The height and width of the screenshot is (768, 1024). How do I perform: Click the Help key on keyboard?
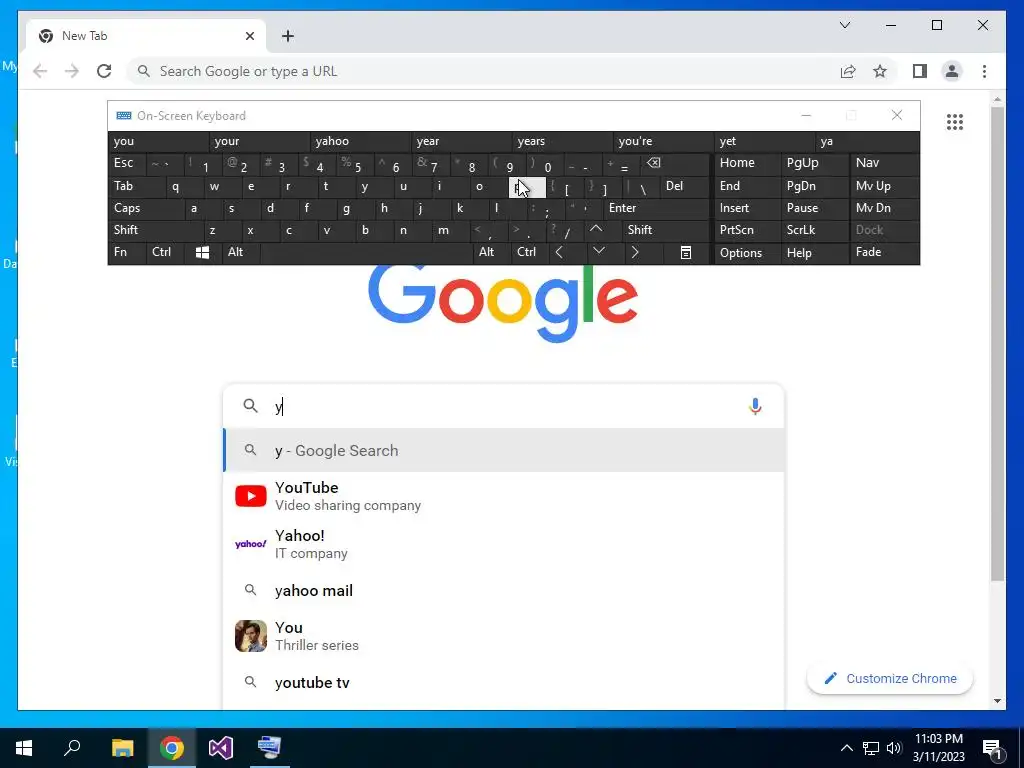(815, 252)
